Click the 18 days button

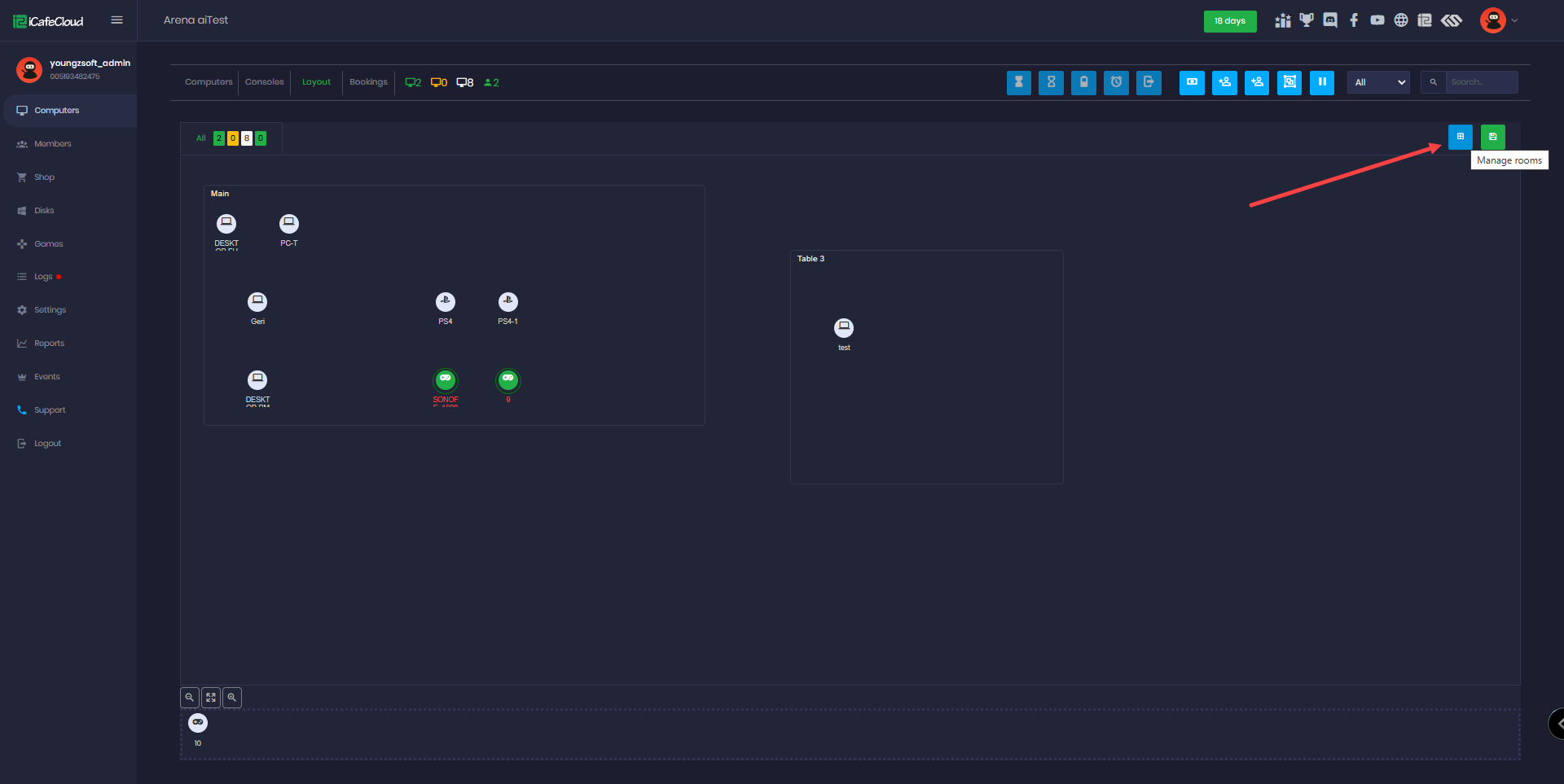tap(1229, 21)
